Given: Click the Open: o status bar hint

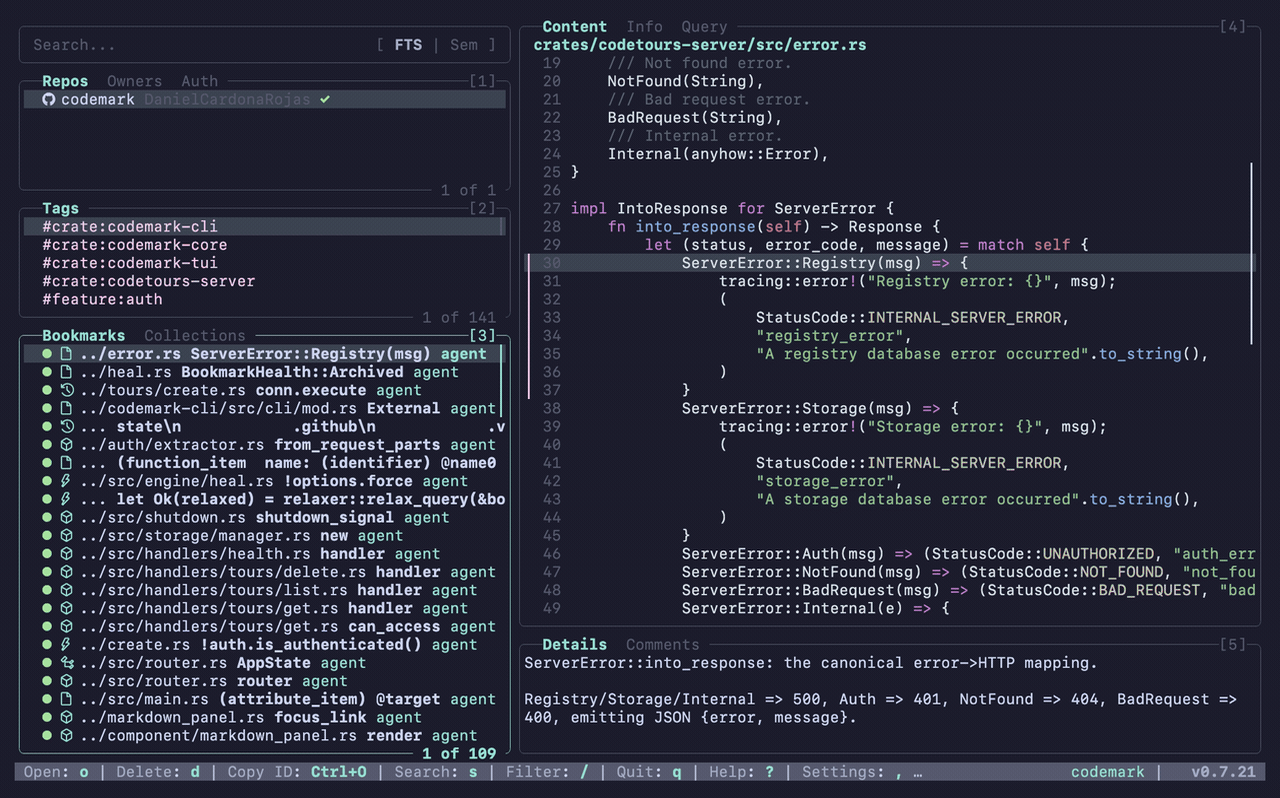Looking at the screenshot, I should point(56,772).
